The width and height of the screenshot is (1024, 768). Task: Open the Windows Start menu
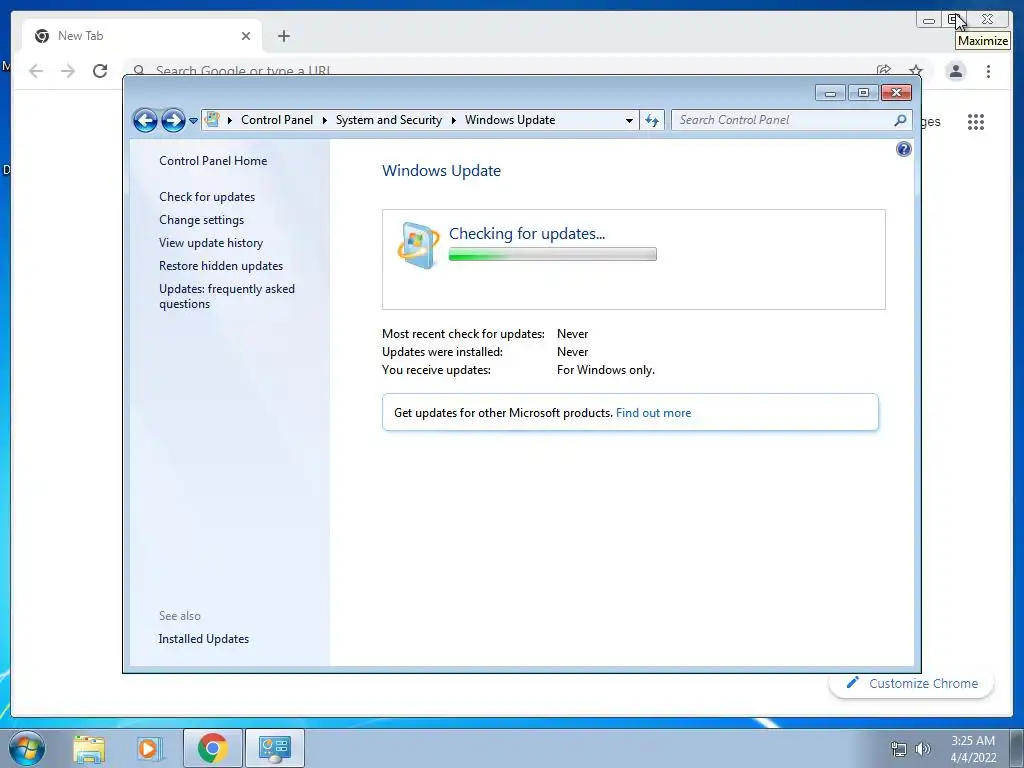click(27, 748)
